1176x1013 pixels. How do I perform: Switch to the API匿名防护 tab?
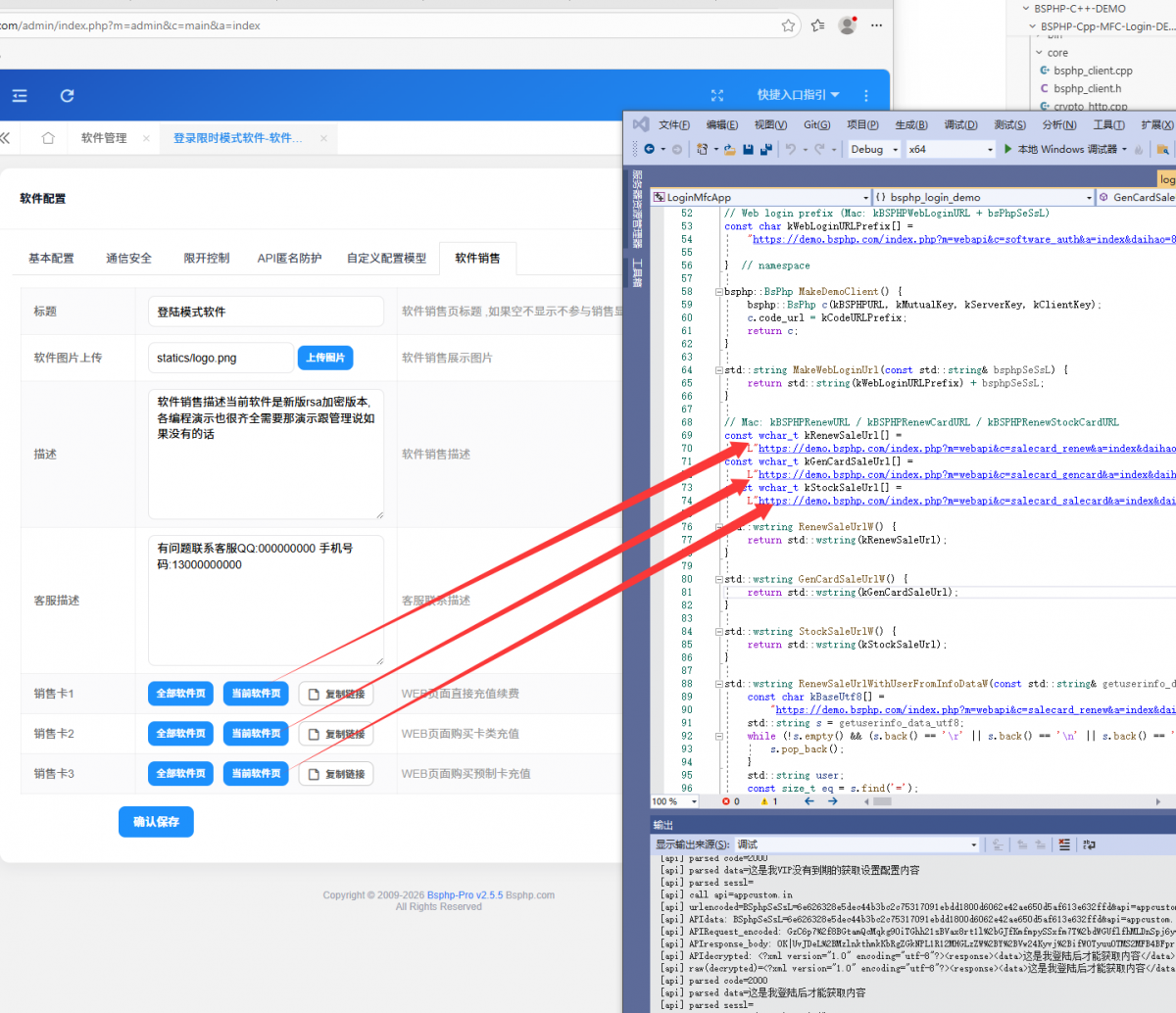click(289, 259)
